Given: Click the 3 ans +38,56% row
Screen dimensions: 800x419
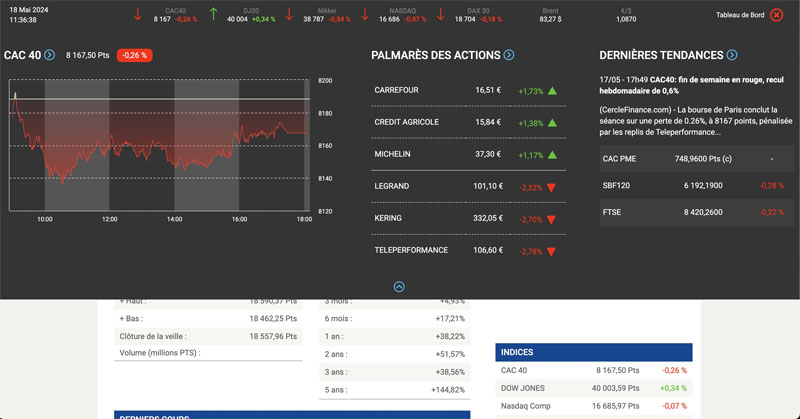Looking at the screenshot, I should 394,372.
